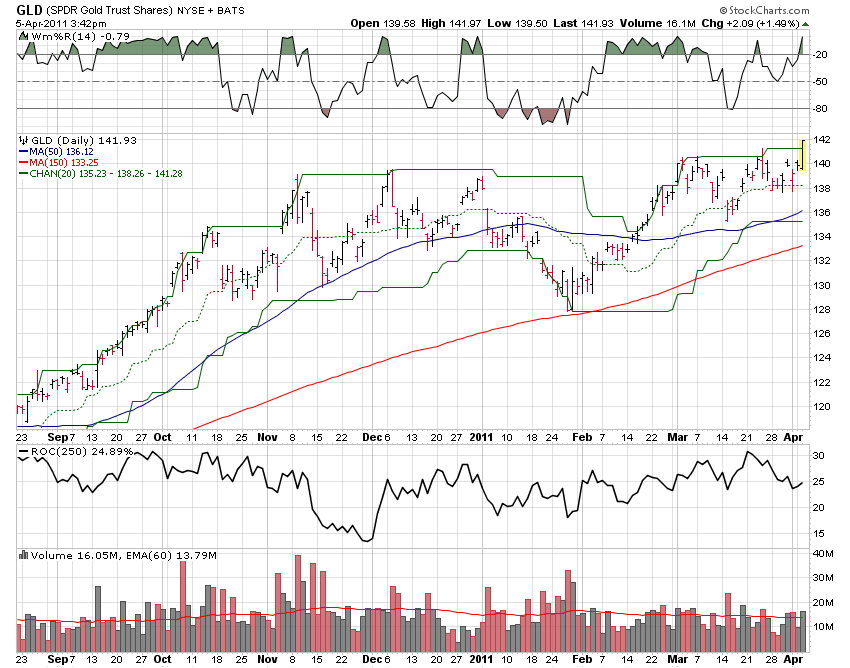This screenshot has height=668, width=850.
Task: Click the blue line swatch for MA(50)
Action: coord(24,152)
